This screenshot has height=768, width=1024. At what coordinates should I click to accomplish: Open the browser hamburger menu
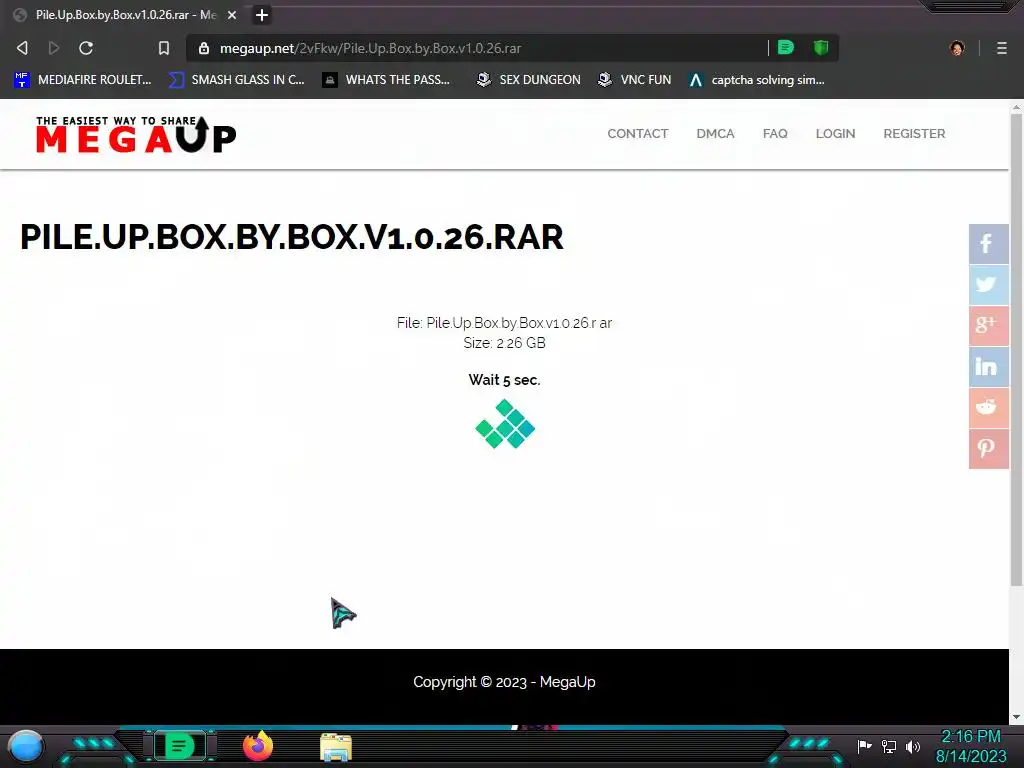[x=1001, y=48]
